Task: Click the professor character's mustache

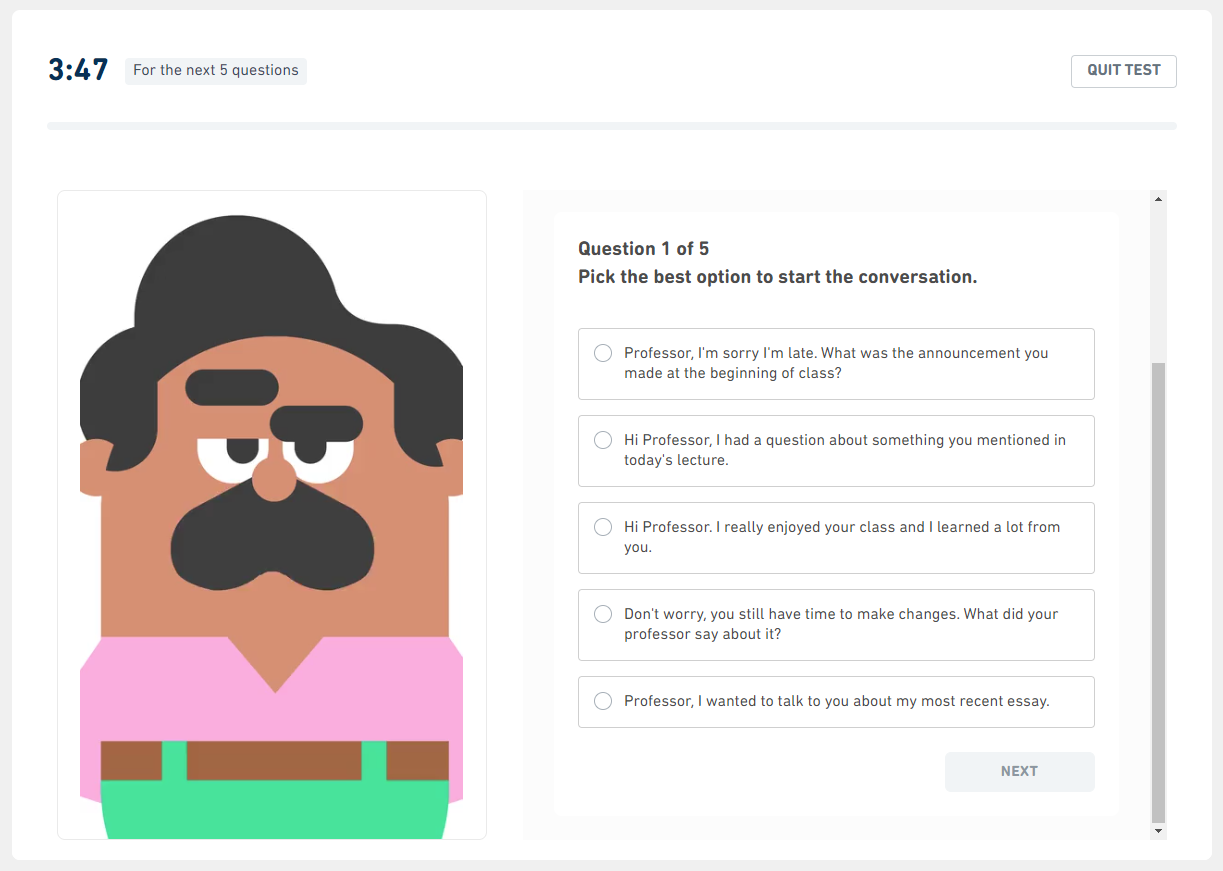Action: pyautogui.click(x=272, y=540)
